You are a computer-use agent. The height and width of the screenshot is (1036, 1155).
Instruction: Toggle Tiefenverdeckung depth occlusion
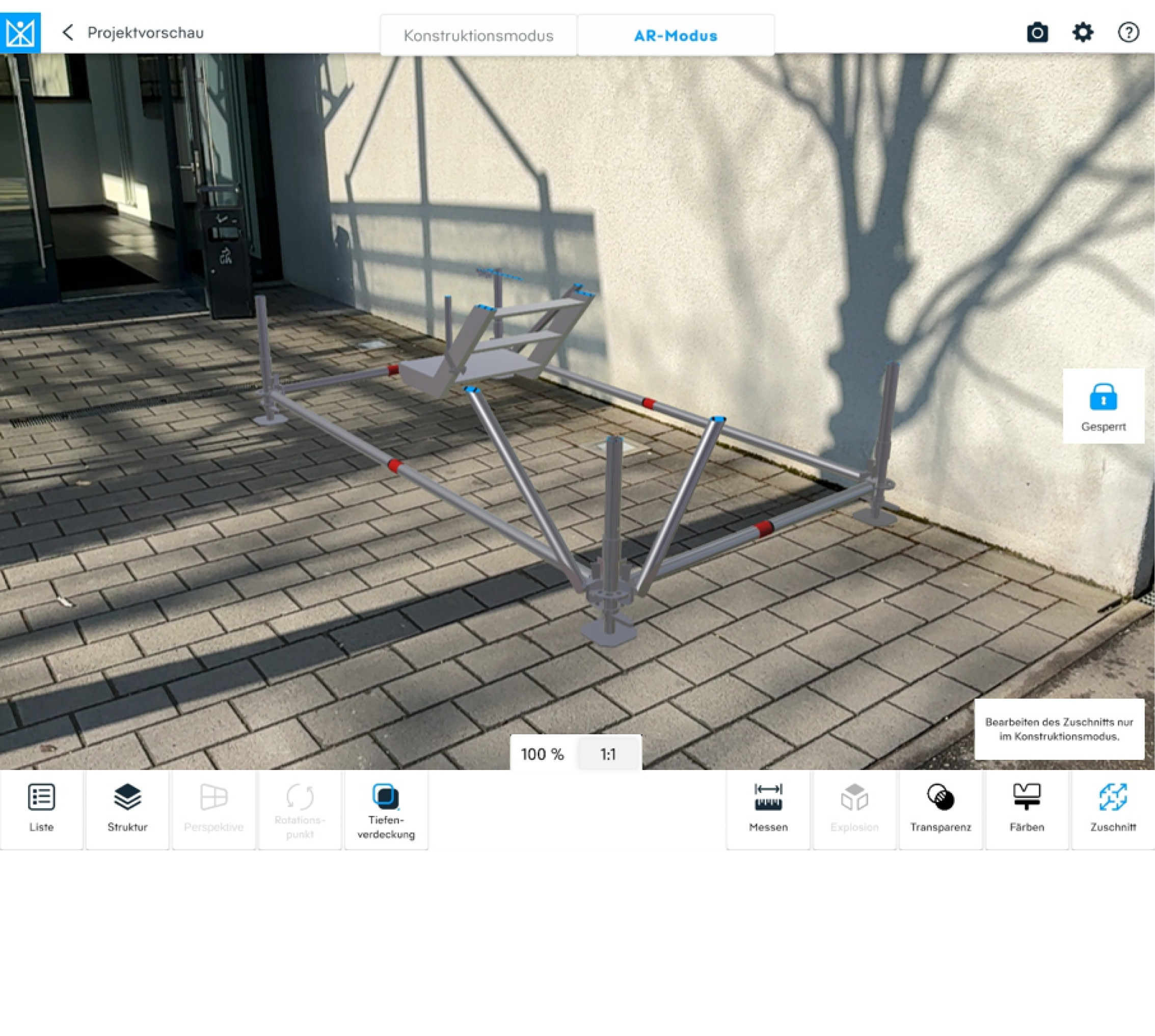pos(386,810)
